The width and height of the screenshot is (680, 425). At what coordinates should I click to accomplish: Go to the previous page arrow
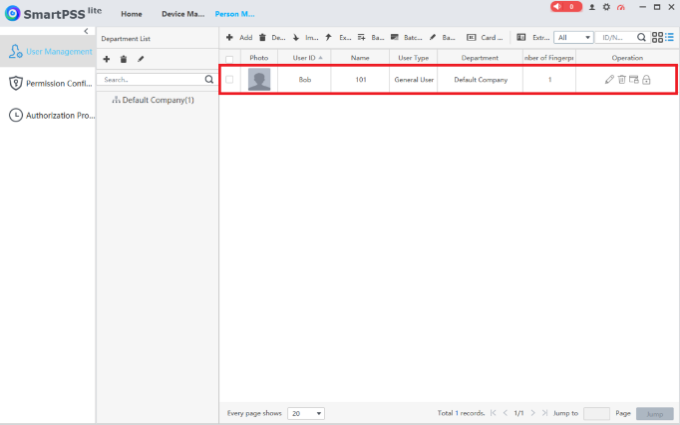click(x=505, y=413)
